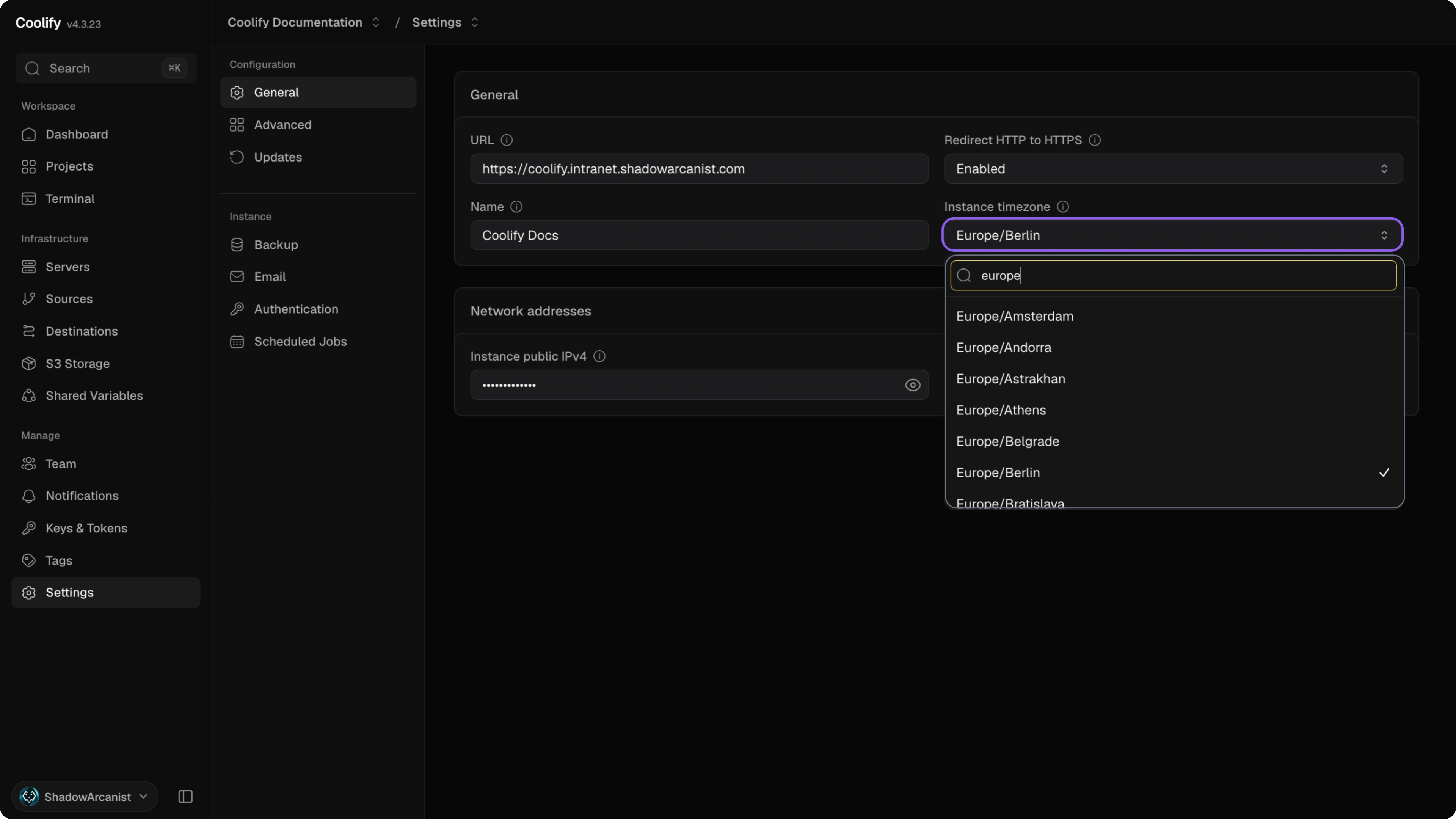Reveal the hidden IPv4 address with eye icon
The width and height of the screenshot is (1456, 819).
912,385
